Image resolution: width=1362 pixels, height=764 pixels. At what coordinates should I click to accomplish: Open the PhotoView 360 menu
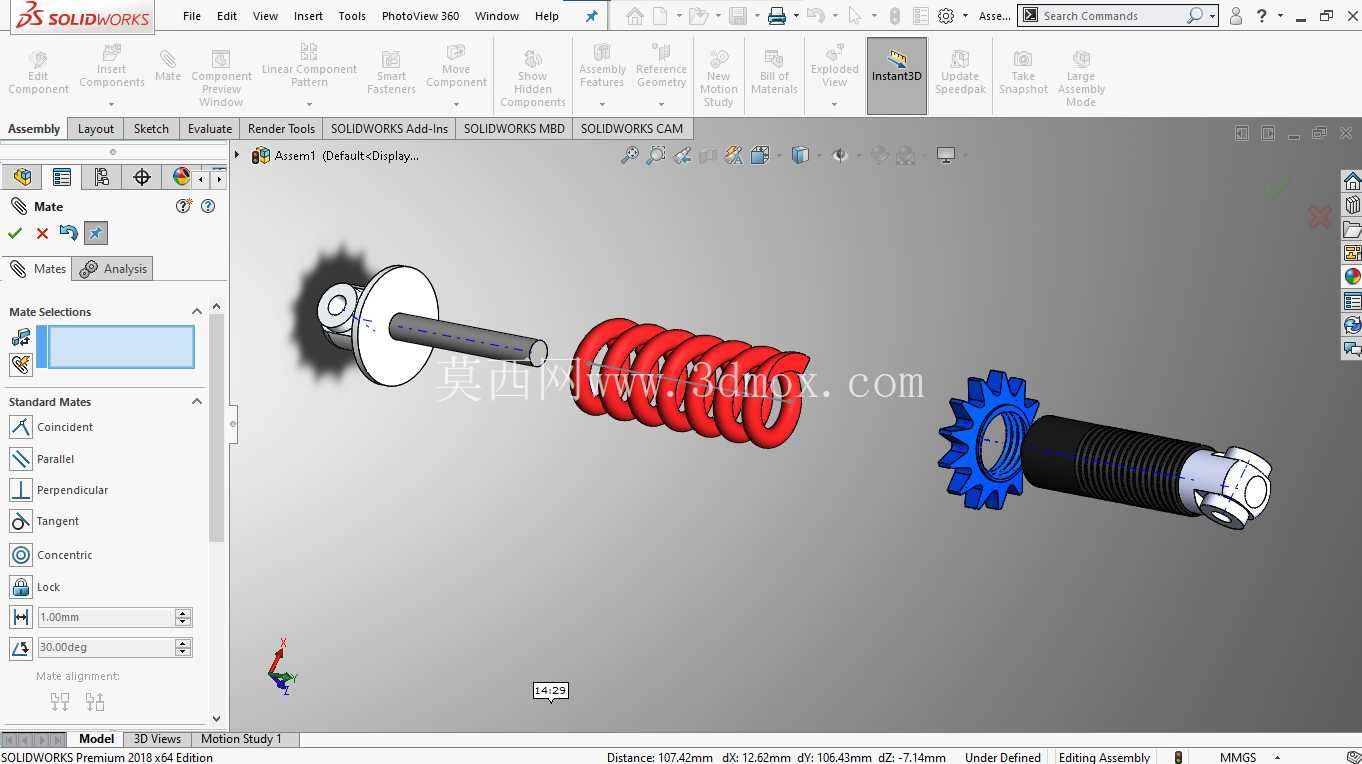click(x=421, y=16)
